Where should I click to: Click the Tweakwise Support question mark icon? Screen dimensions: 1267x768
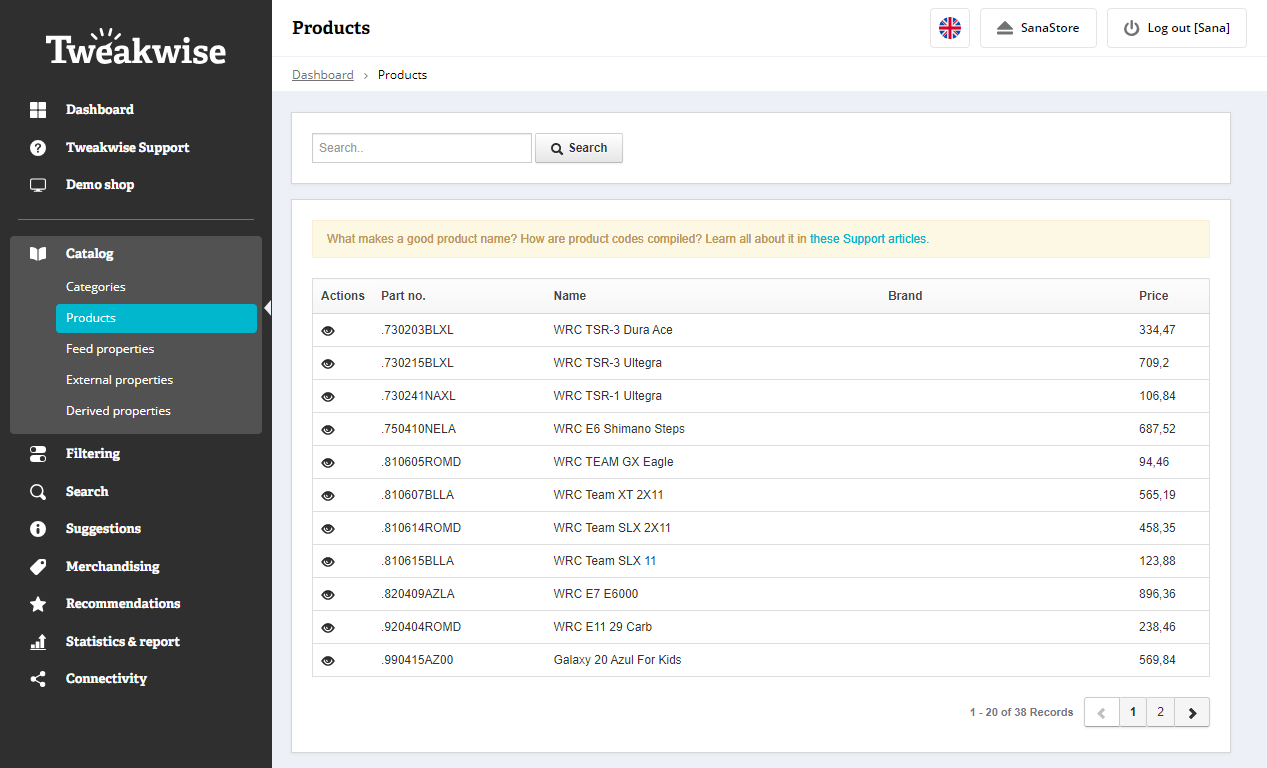pos(38,148)
